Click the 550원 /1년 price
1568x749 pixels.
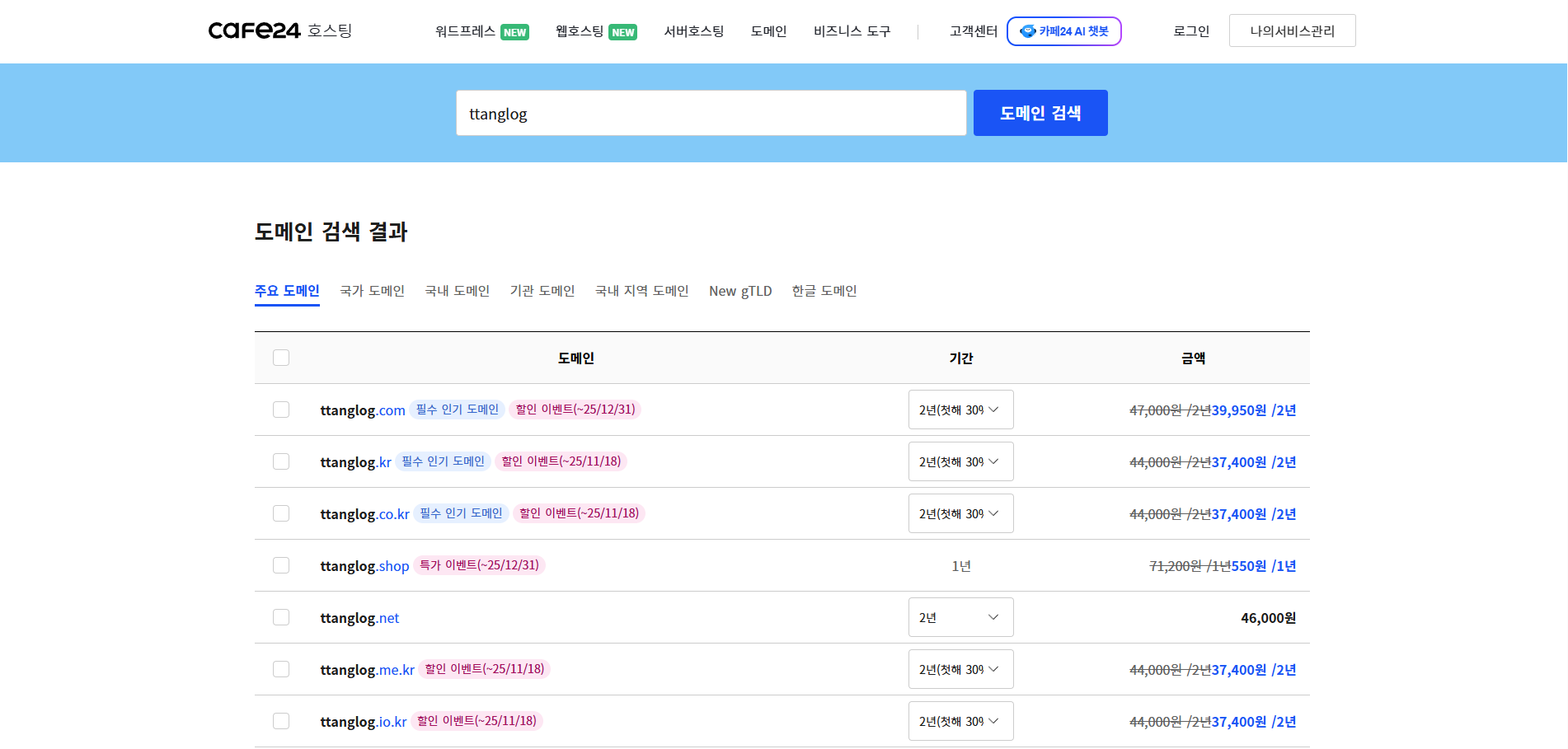[1264, 566]
